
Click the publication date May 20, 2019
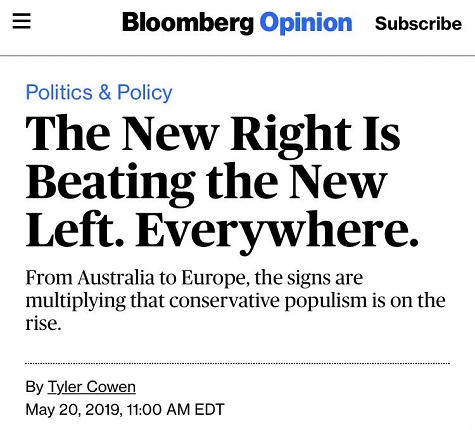pos(74,410)
